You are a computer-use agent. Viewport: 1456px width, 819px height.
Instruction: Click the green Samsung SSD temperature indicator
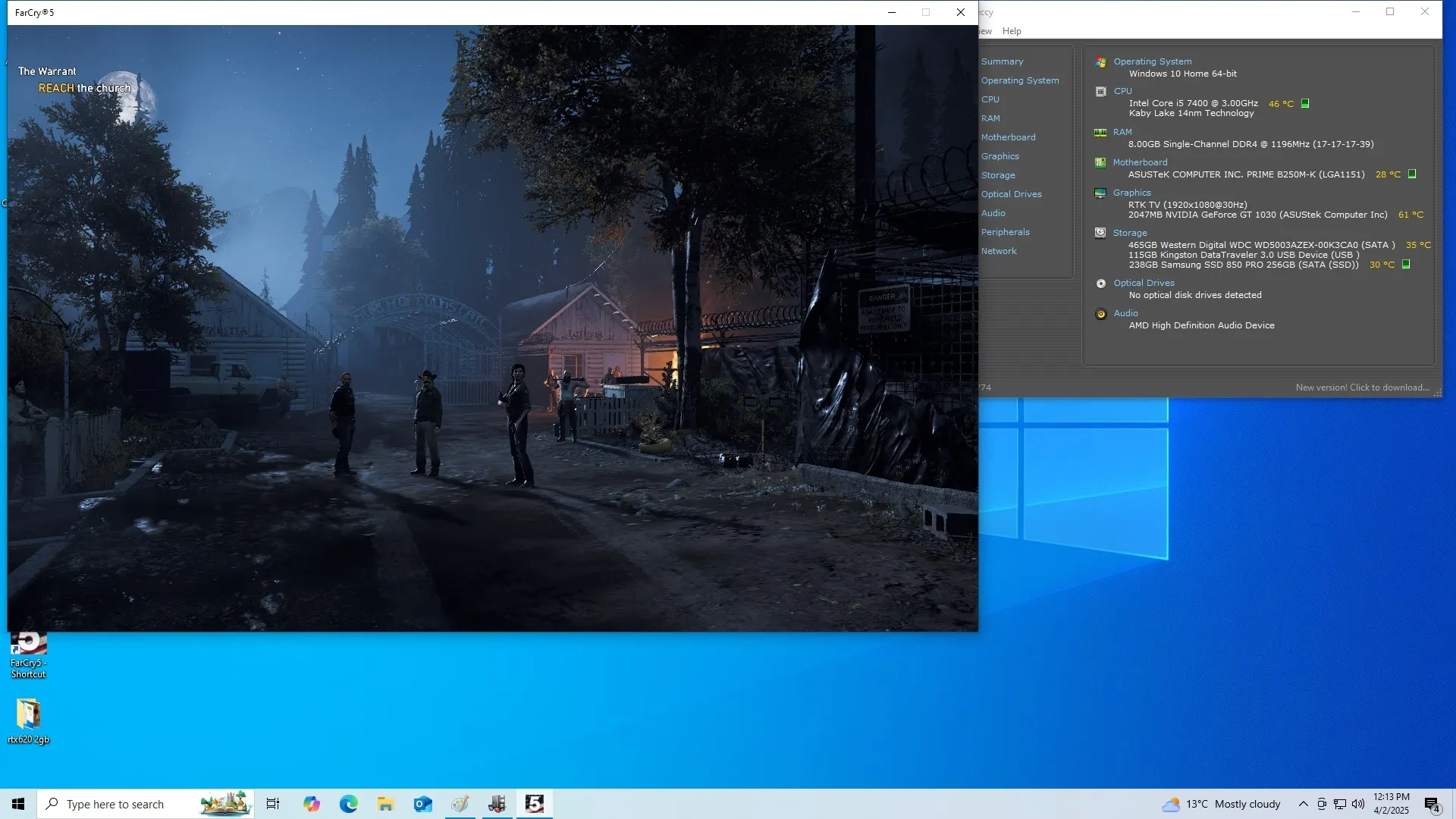[1406, 264]
